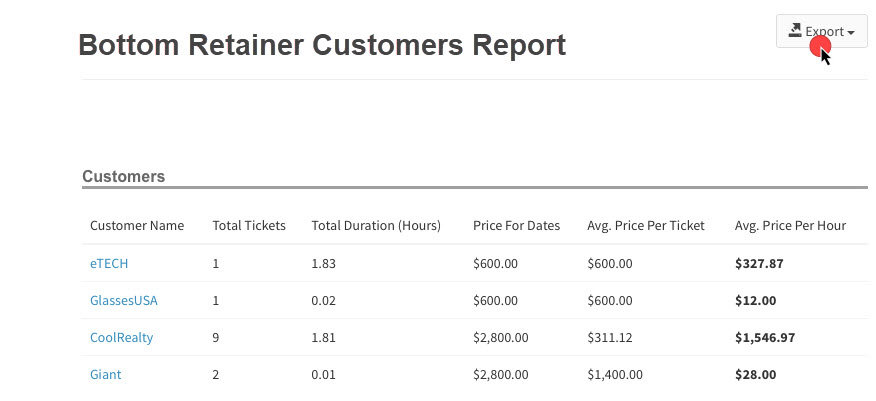Select the $28.00 hourly price cell

click(755, 374)
